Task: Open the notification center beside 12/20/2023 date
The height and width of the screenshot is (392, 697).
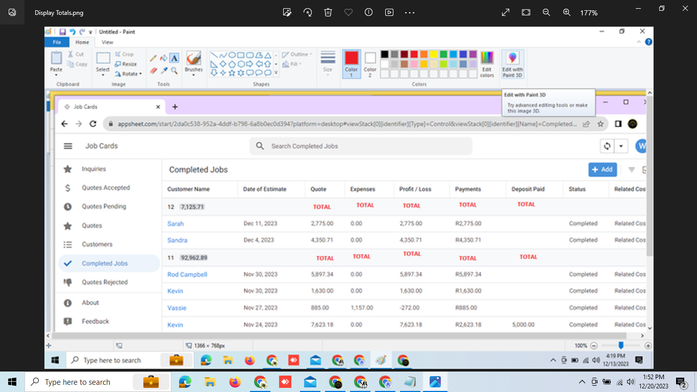Action: 681,382
